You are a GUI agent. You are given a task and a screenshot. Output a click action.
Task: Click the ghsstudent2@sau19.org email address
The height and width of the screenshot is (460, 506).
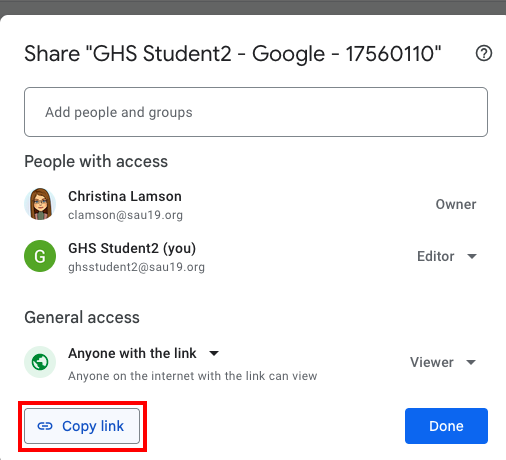(x=136, y=267)
